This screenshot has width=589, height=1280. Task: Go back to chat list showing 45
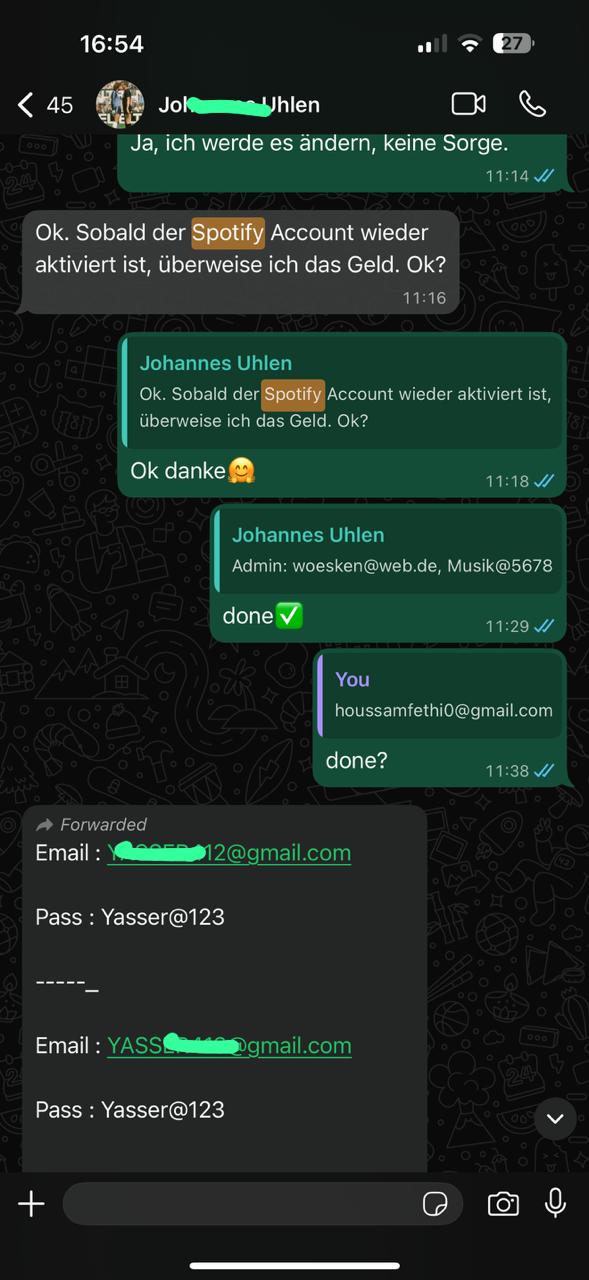[x=46, y=104]
